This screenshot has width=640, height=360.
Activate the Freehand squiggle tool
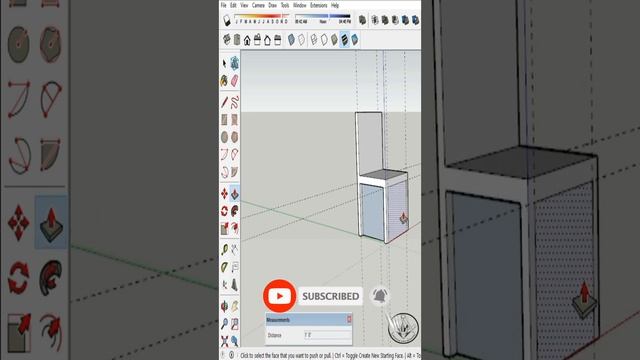(235, 102)
